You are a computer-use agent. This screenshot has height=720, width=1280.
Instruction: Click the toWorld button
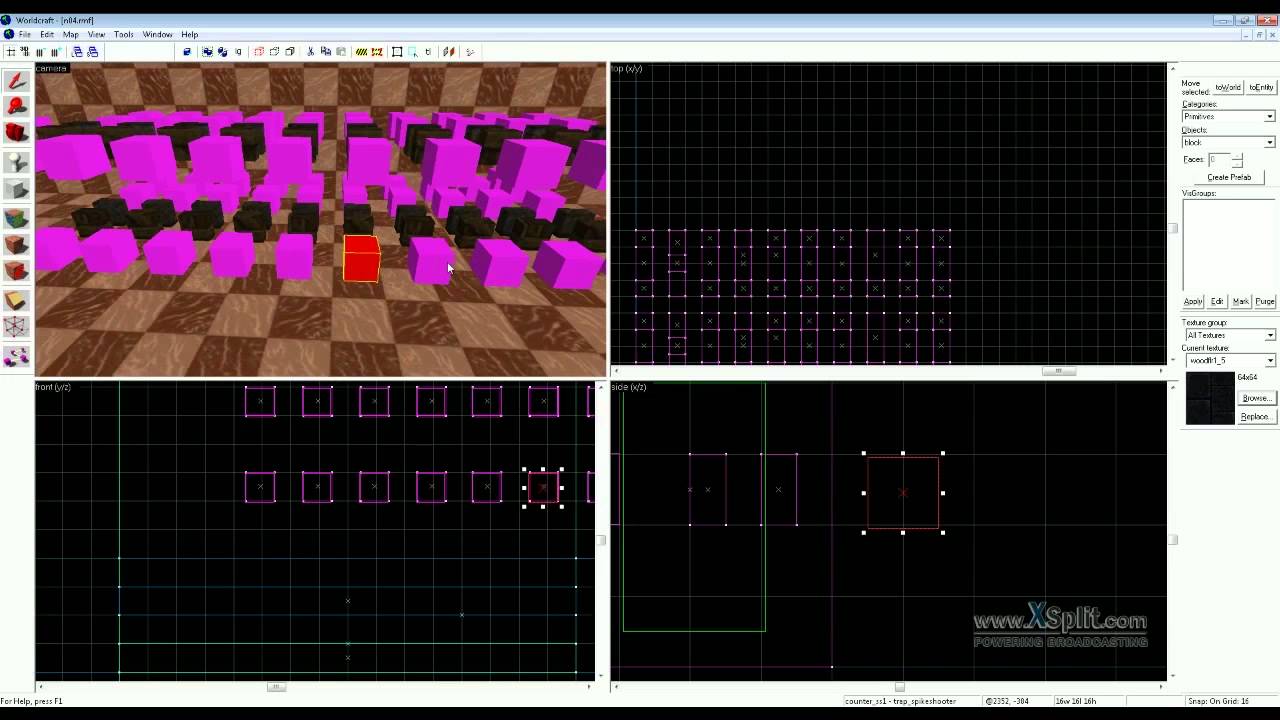pos(1228,87)
